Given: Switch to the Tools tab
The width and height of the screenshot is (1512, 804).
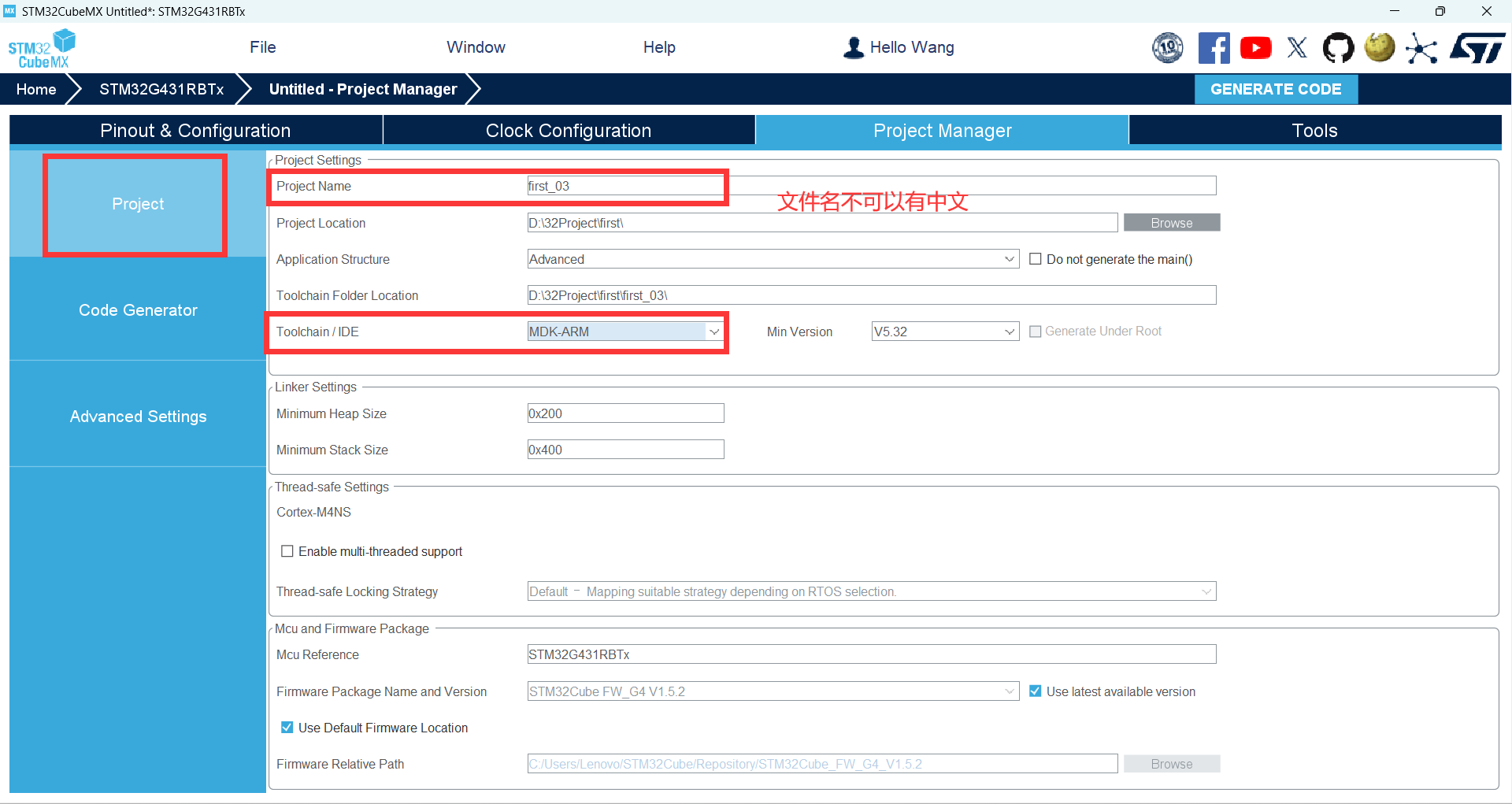Looking at the screenshot, I should pyautogui.click(x=1315, y=130).
